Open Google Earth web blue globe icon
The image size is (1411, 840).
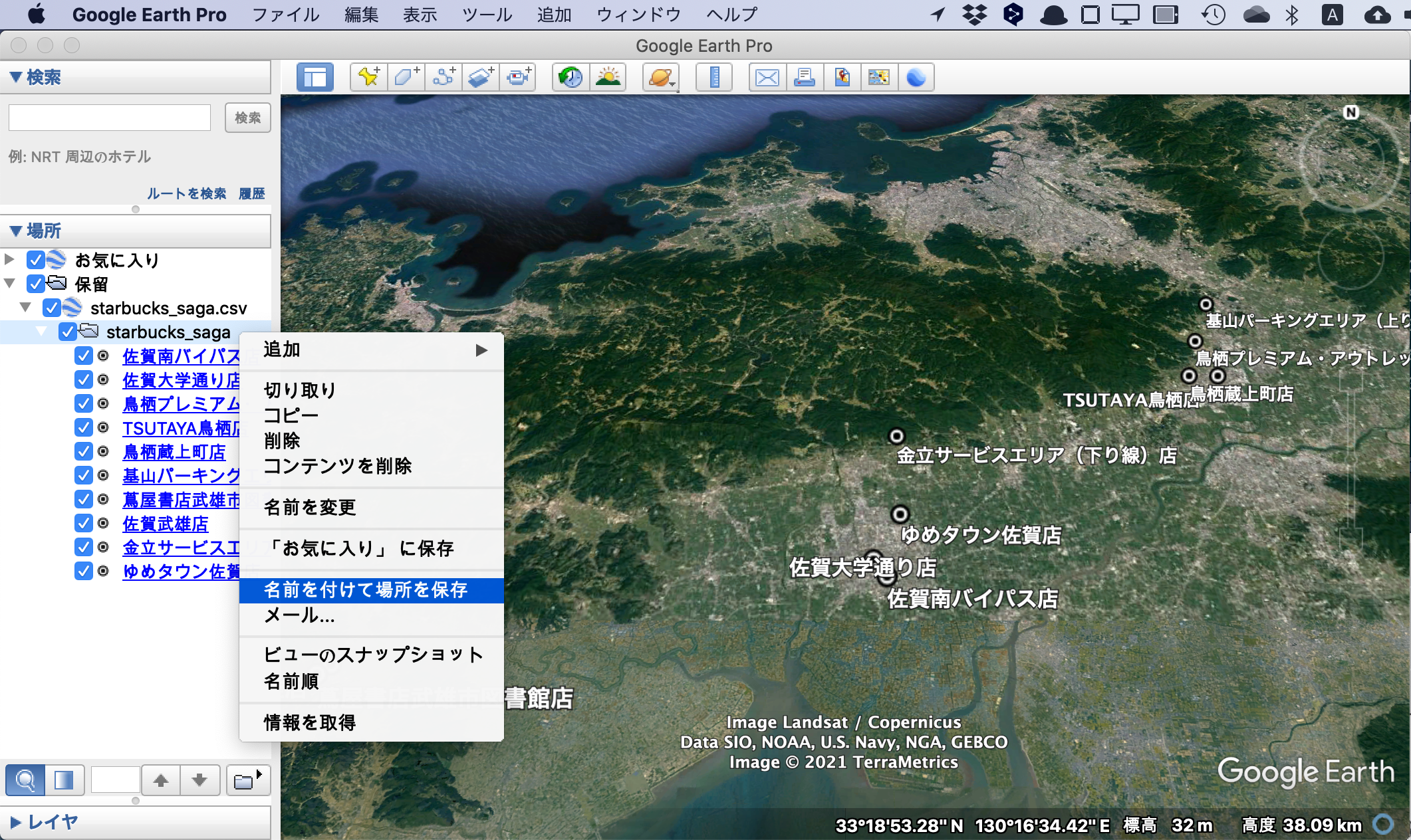pos(916,78)
